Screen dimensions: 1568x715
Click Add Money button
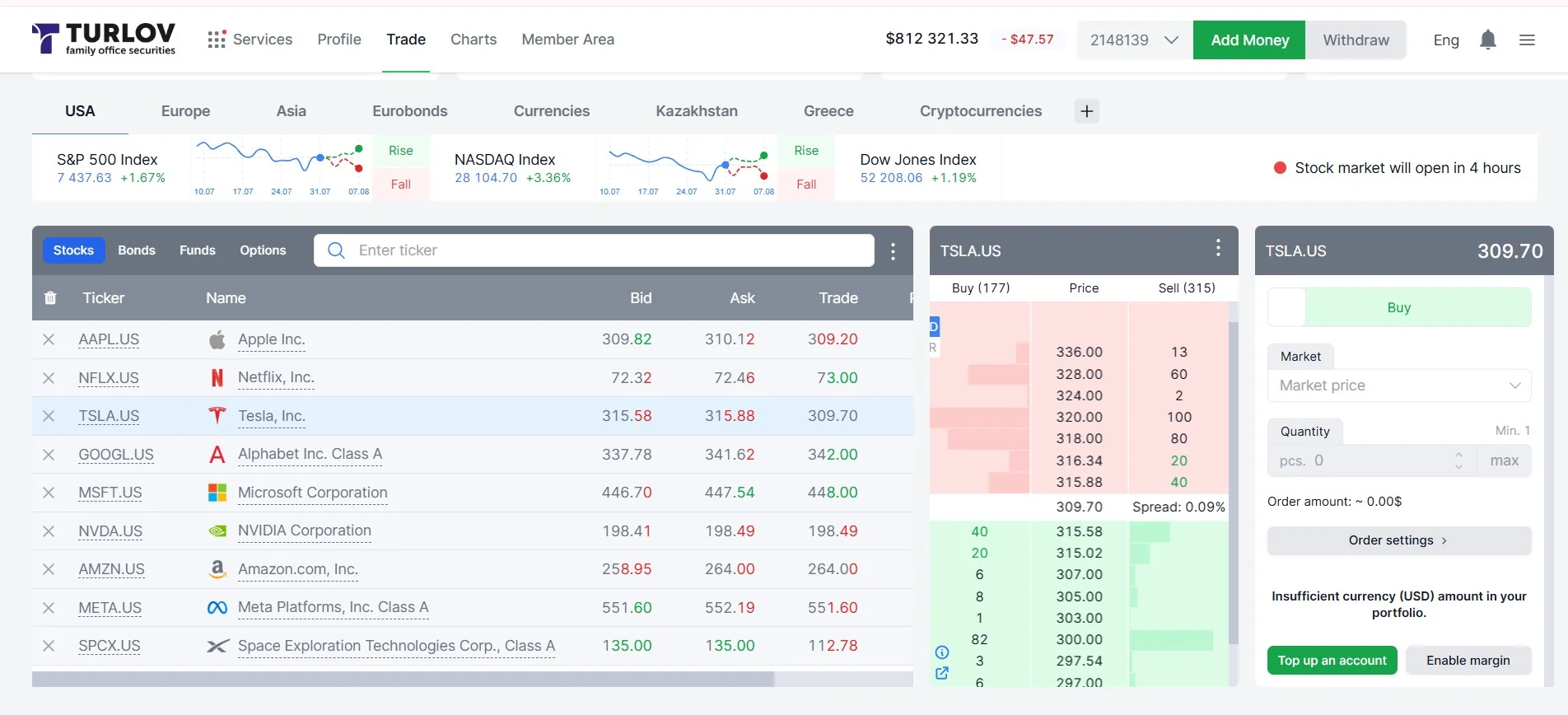click(x=1249, y=40)
